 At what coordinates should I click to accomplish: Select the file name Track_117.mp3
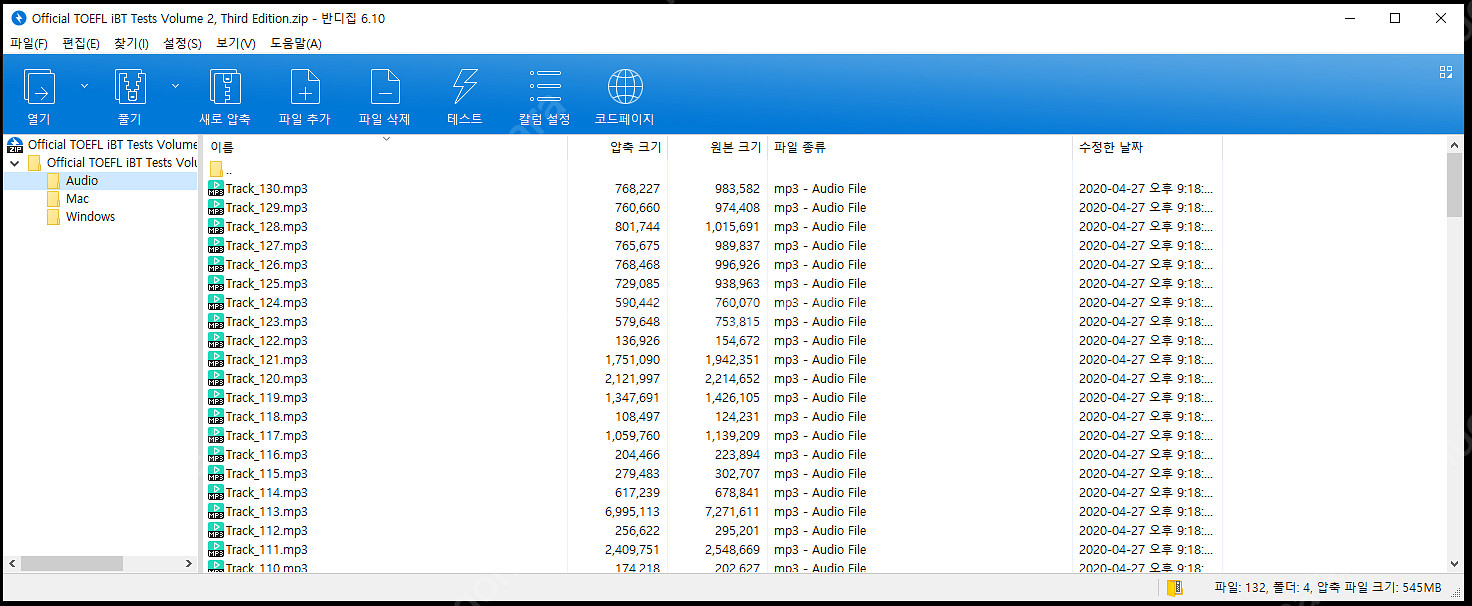pos(267,436)
